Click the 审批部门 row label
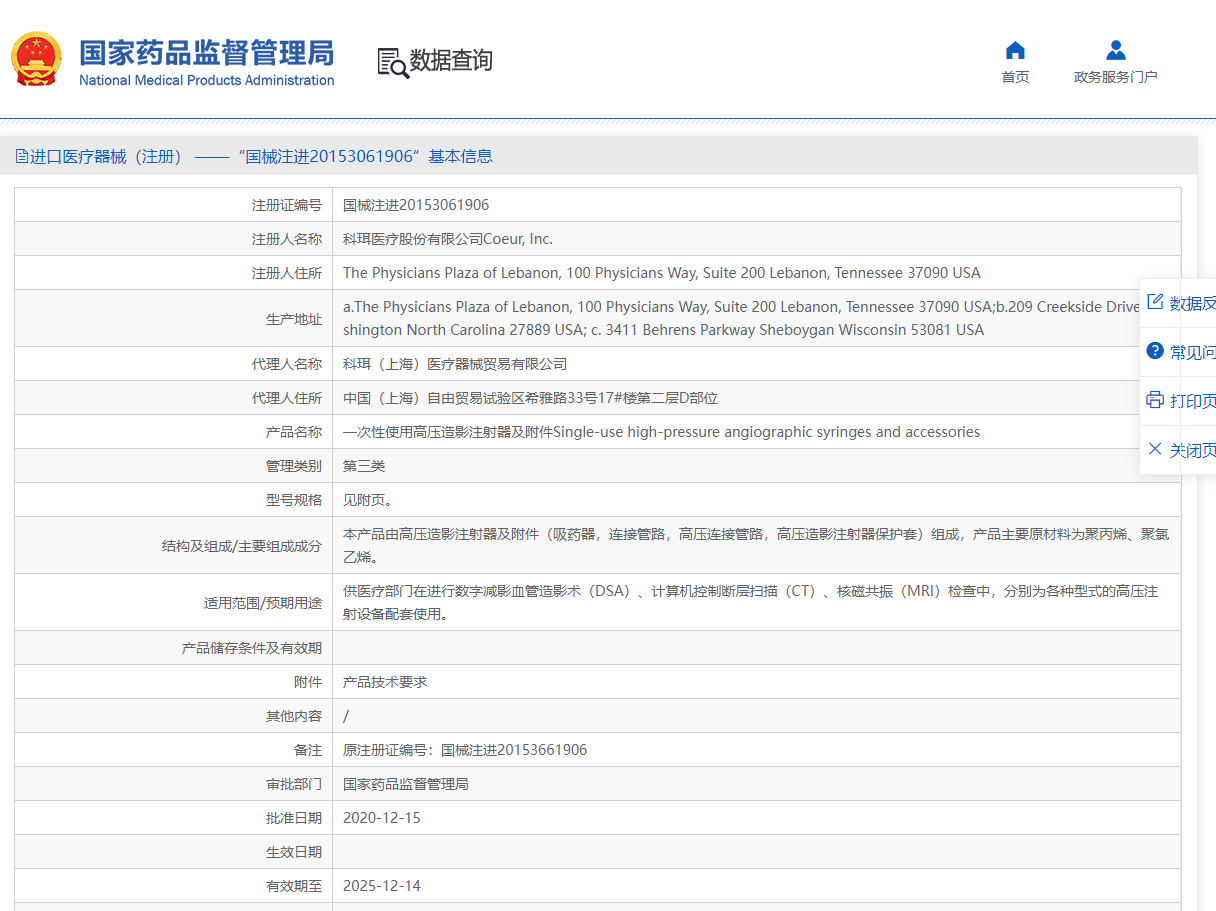This screenshot has width=1216, height=911. [294, 784]
